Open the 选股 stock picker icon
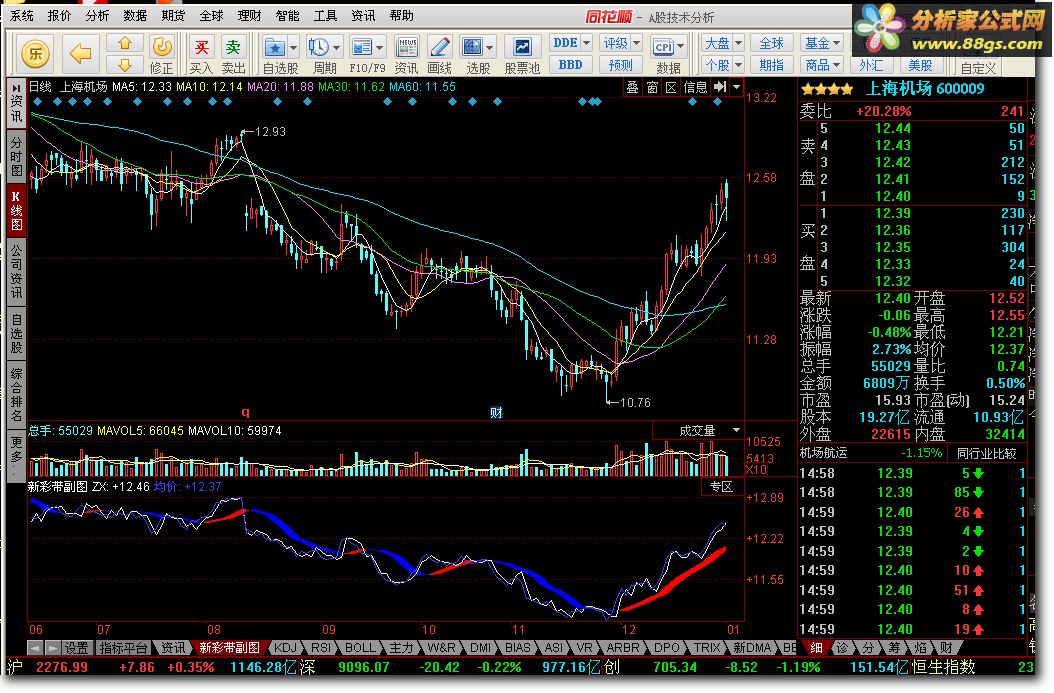 click(472, 47)
